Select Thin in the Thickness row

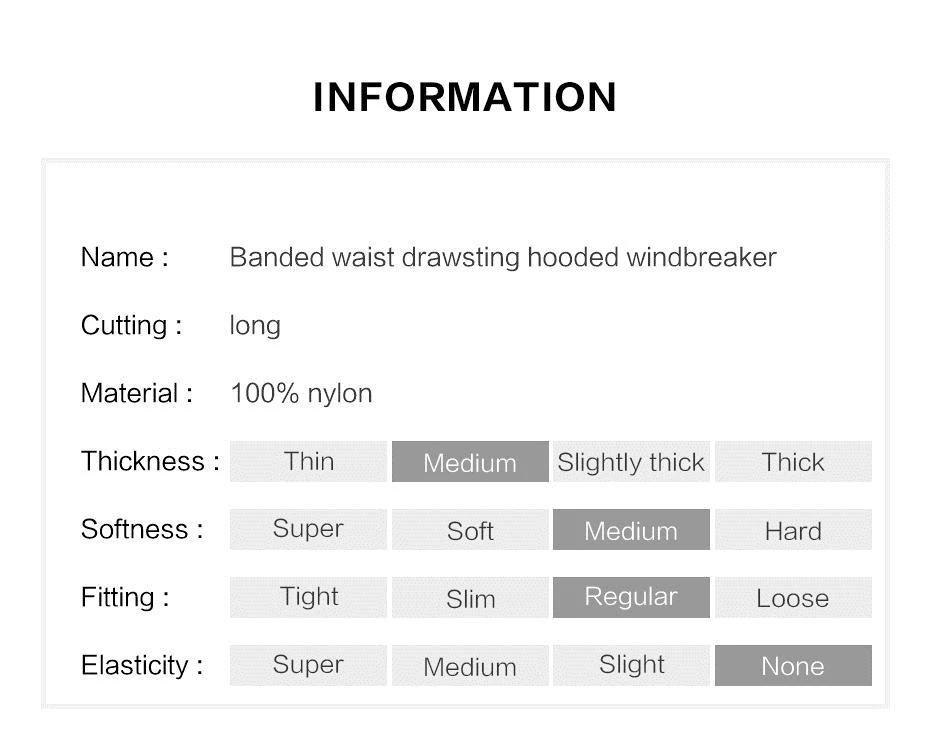tap(308, 461)
